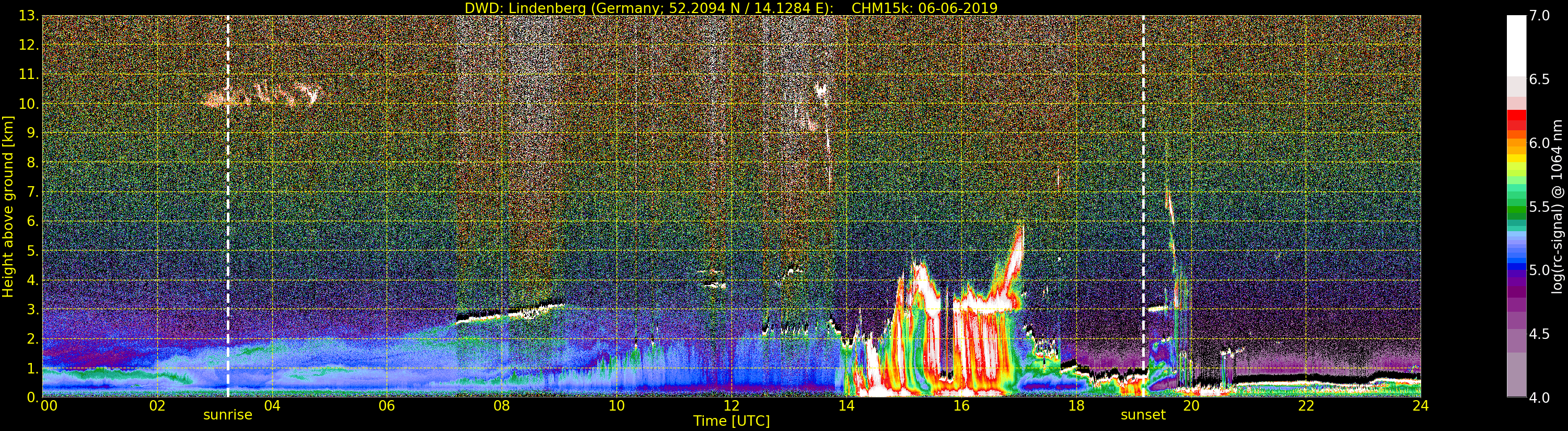Click the blue band near colorbar 5.0
Viewport: 1568px width, 431px height.
(x=1516, y=265)
